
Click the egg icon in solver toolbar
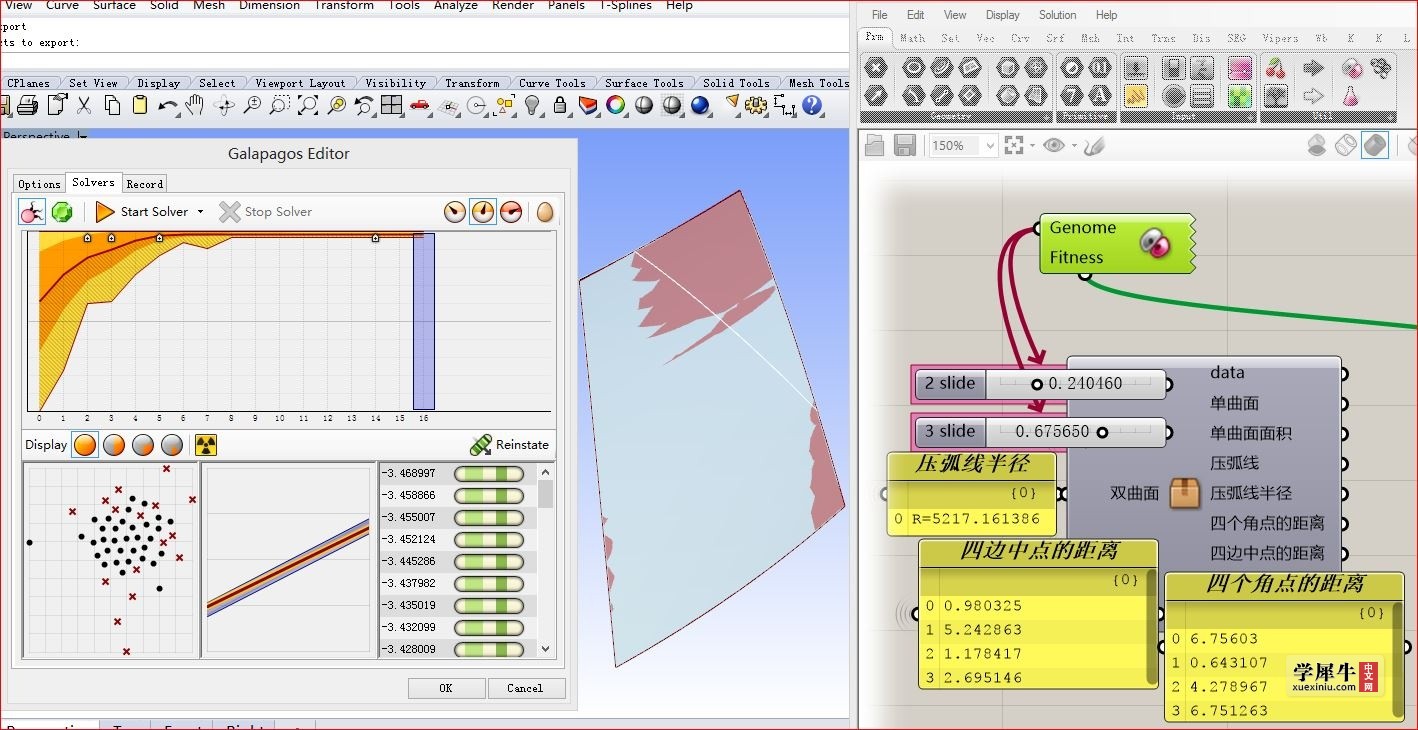click(x=545, y=212)
